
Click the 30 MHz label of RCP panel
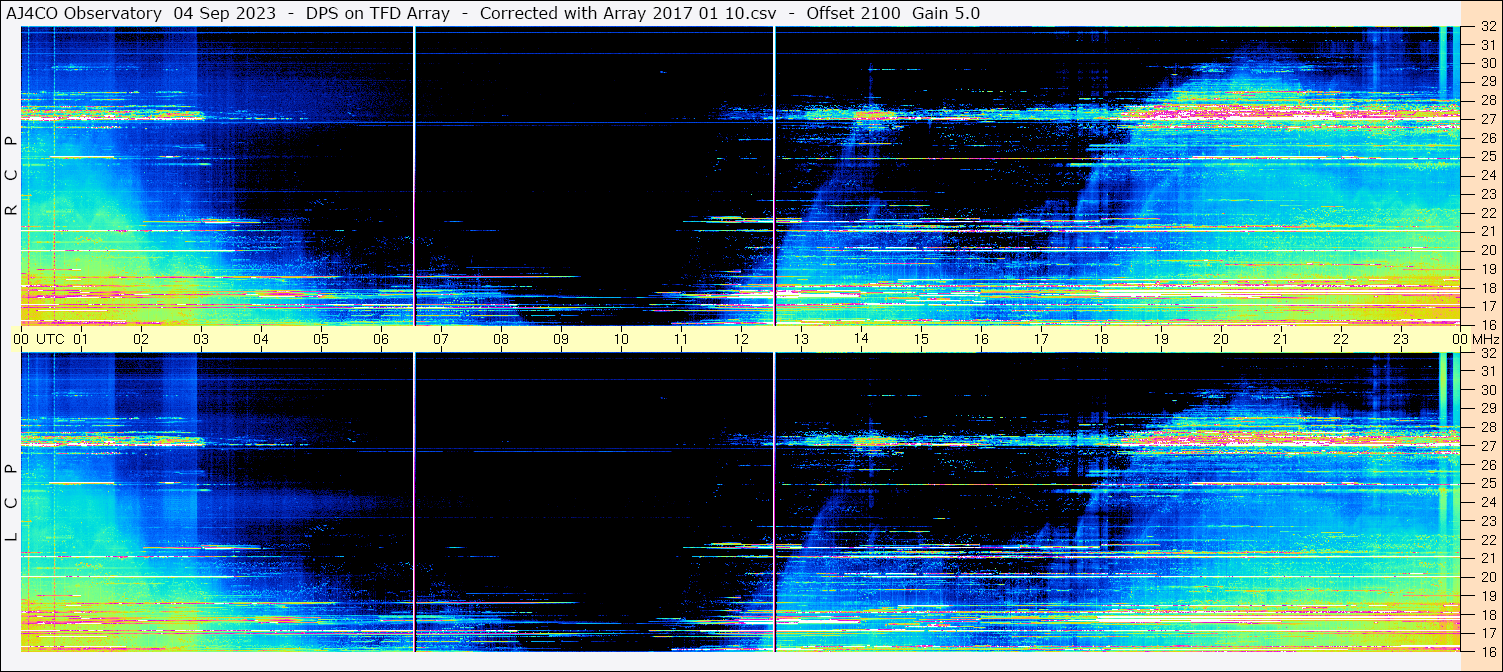coord(1488,63)
